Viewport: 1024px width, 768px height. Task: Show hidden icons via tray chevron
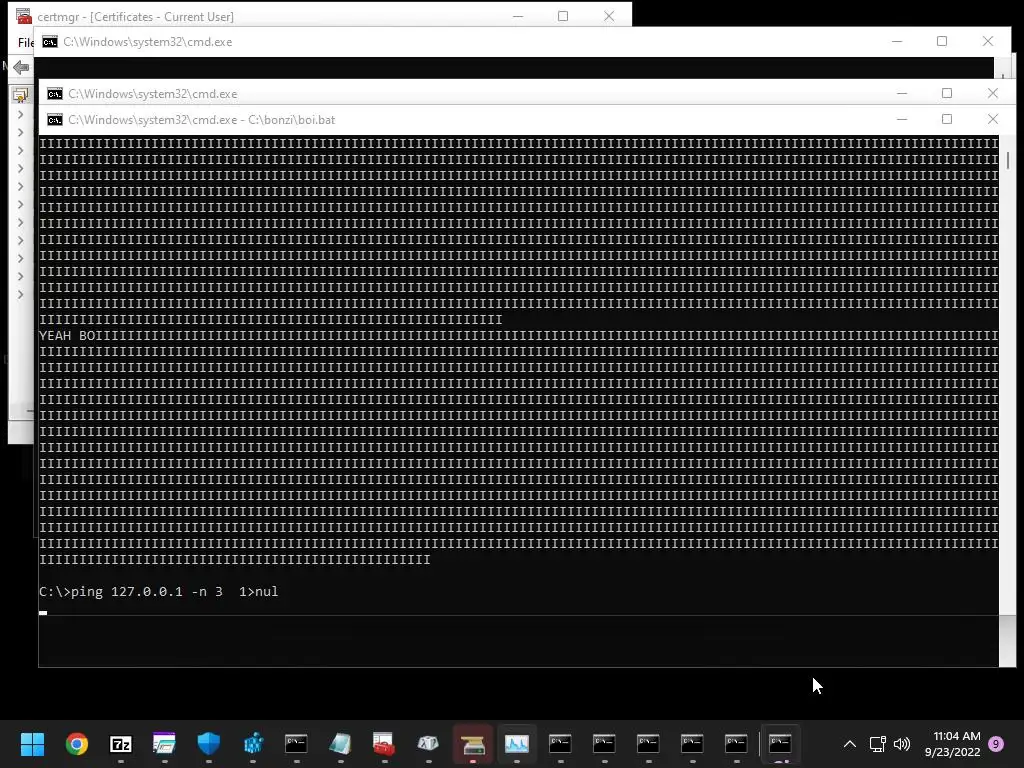pyautogui.click(x=850, y=744)
